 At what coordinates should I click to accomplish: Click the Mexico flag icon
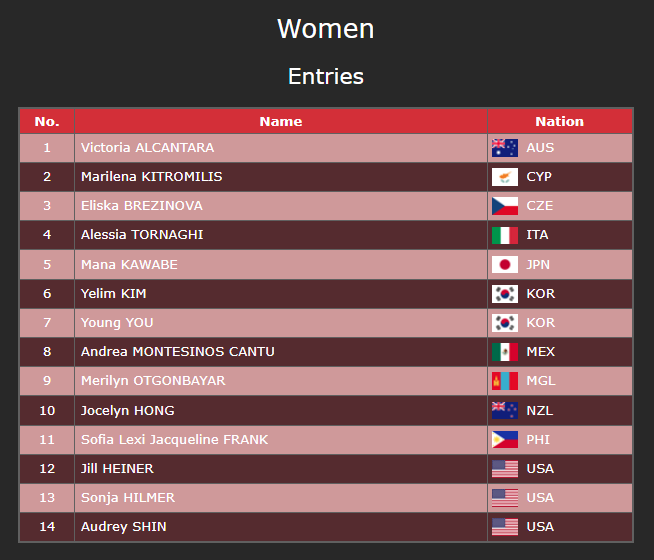504,352
